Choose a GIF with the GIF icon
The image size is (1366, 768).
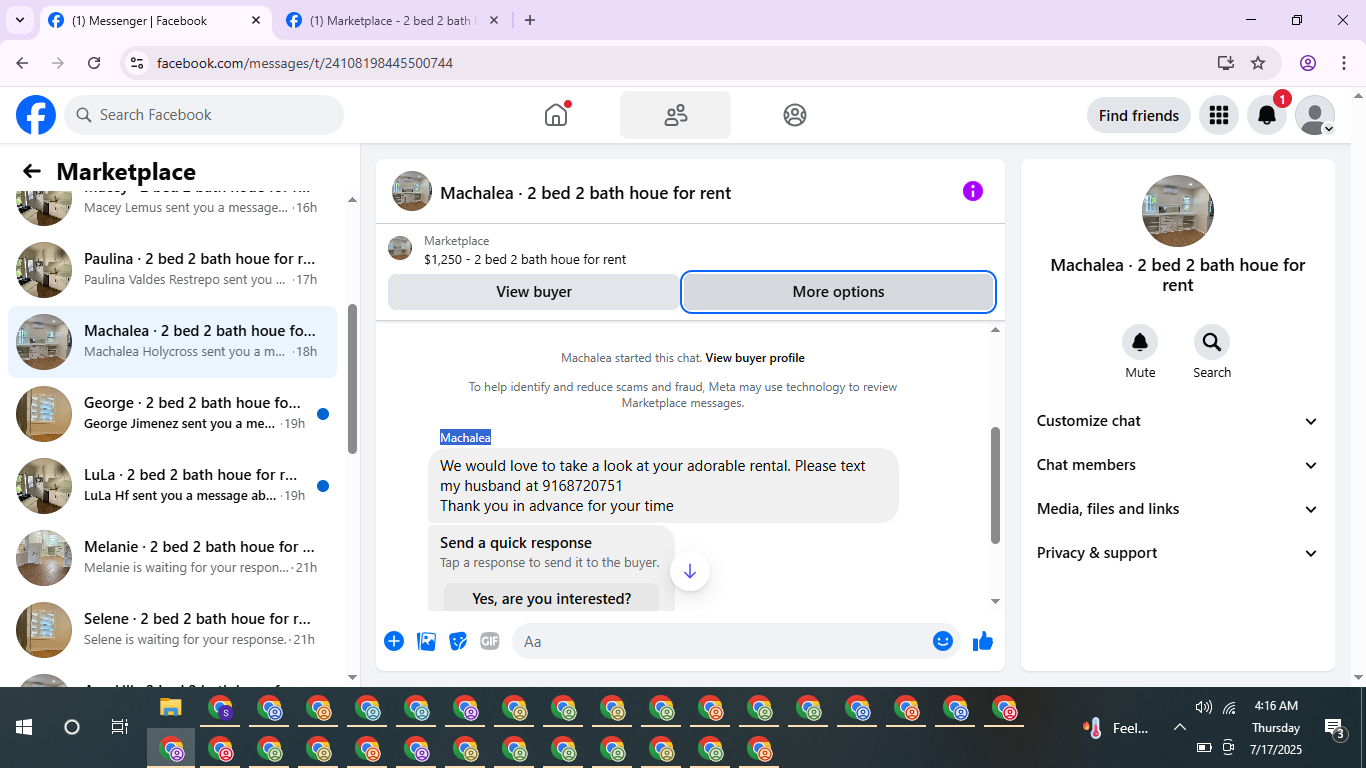[489, 641]
